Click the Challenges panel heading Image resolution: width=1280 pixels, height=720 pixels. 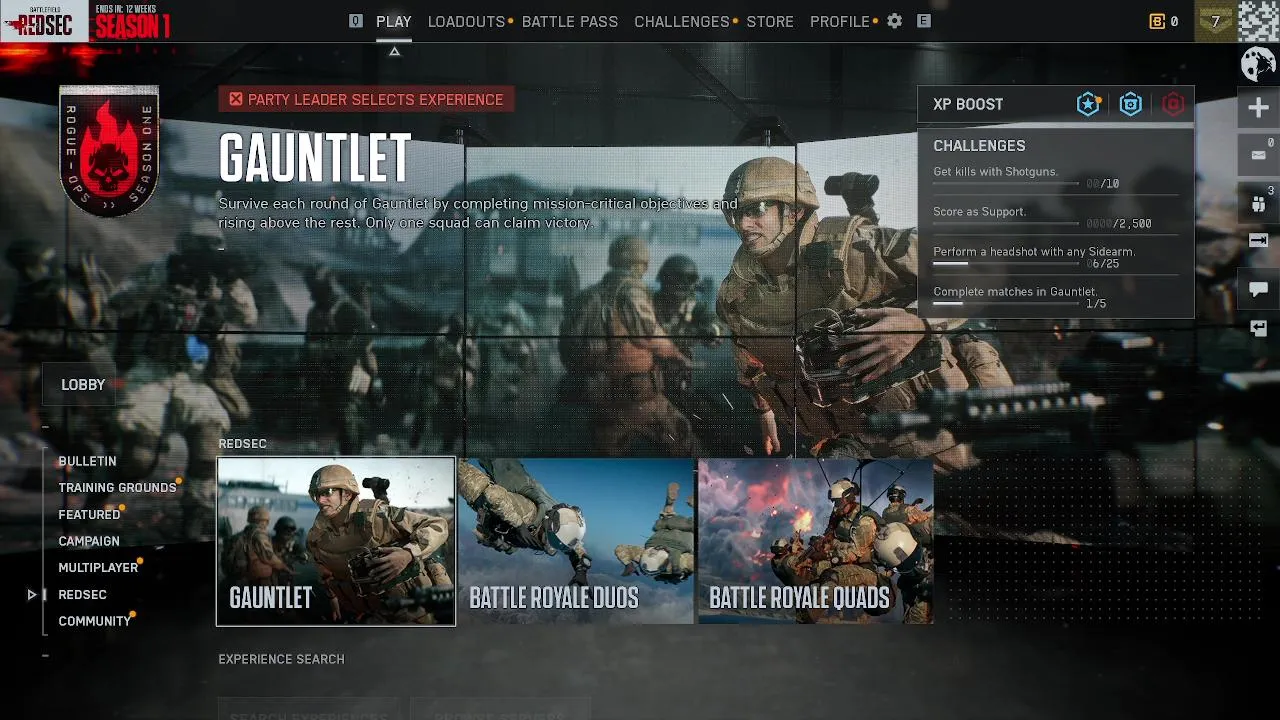(979, 146)
